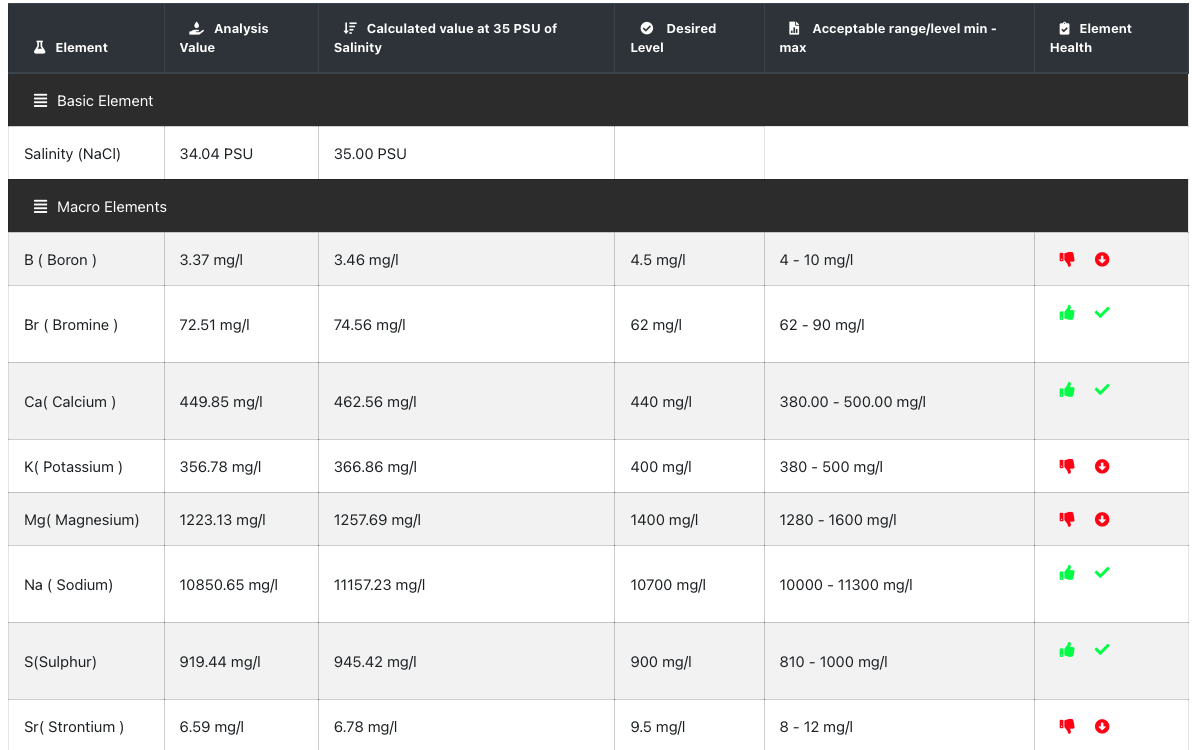This screenshot has width=1192, height=750.
Task: Click the red down-arrow circle in Magnesium row
Action: (x=1102, y=520)
